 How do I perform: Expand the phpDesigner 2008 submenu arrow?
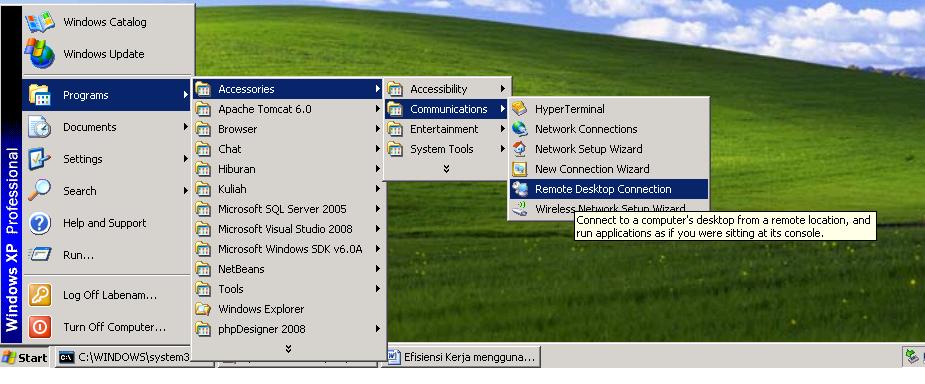(x=377, y=329)
